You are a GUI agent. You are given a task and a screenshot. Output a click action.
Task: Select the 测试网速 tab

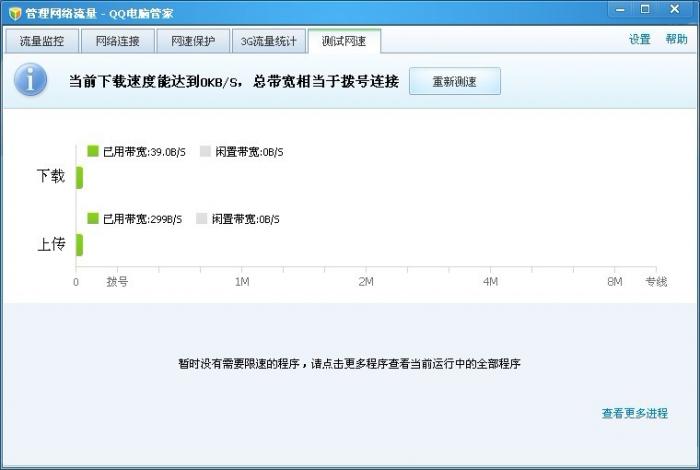click(x=344, y=41)
